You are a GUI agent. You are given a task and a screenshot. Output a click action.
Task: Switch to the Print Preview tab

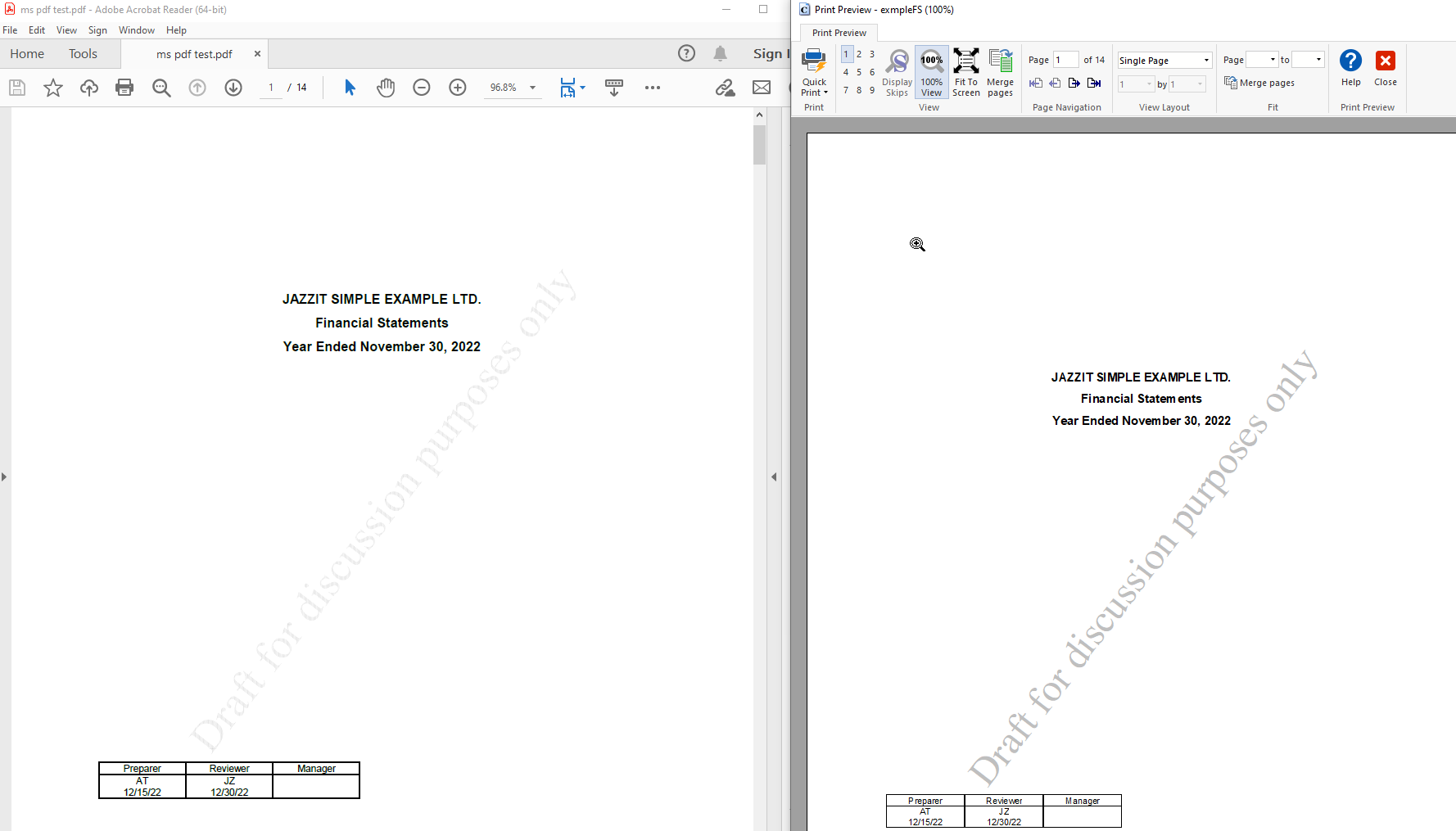(838, 33)
